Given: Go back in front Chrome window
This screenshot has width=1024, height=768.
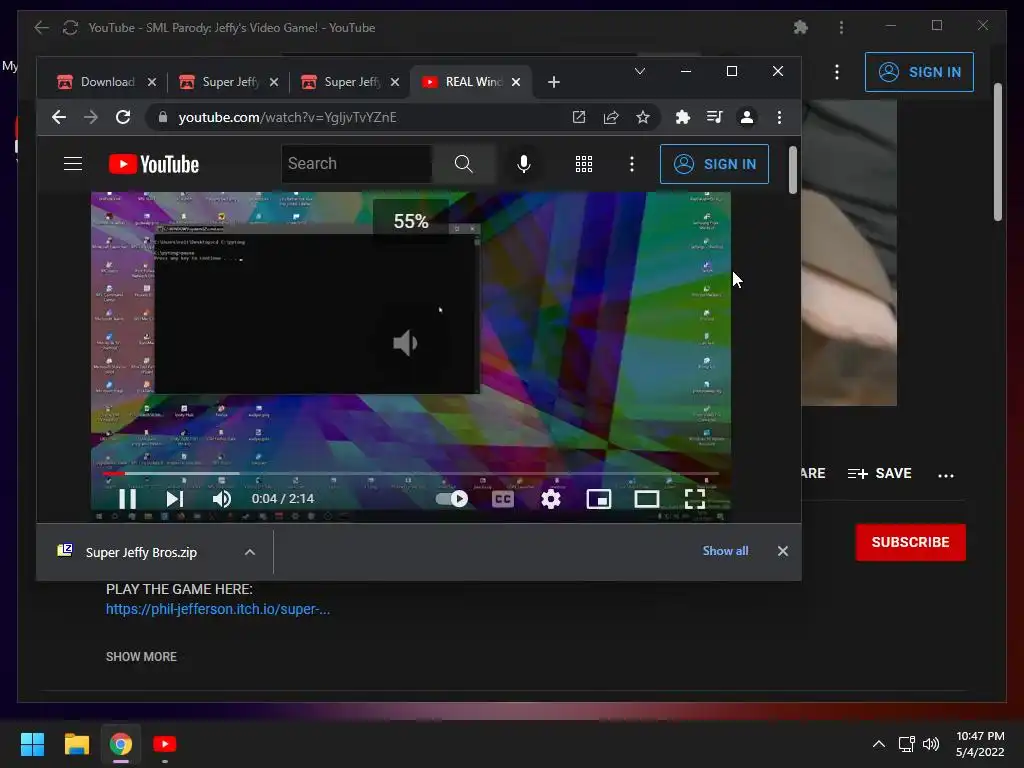Looking at the screenshot, I should coord(59,117).
